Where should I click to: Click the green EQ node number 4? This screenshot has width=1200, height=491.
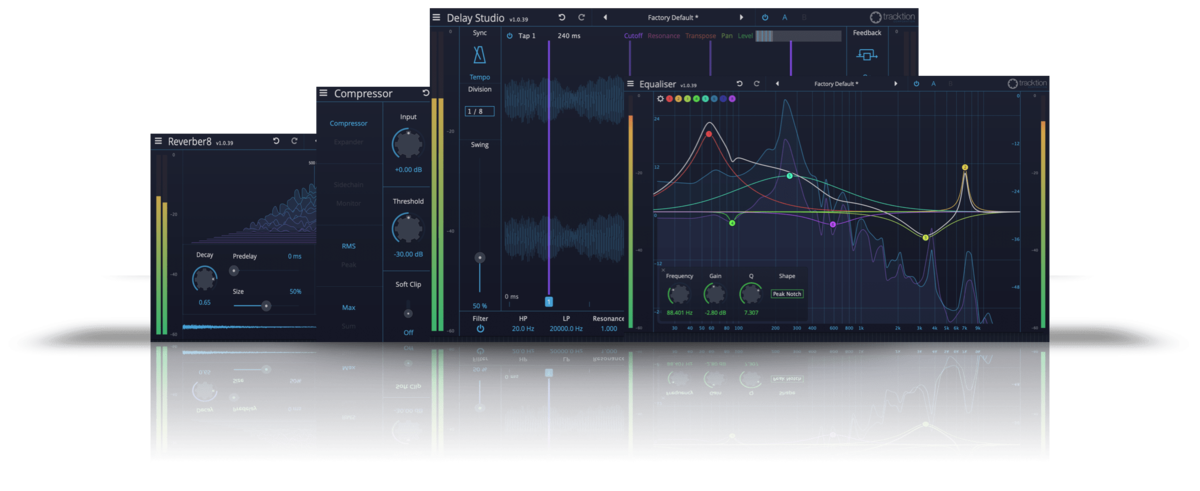click(x=732, y=223)
